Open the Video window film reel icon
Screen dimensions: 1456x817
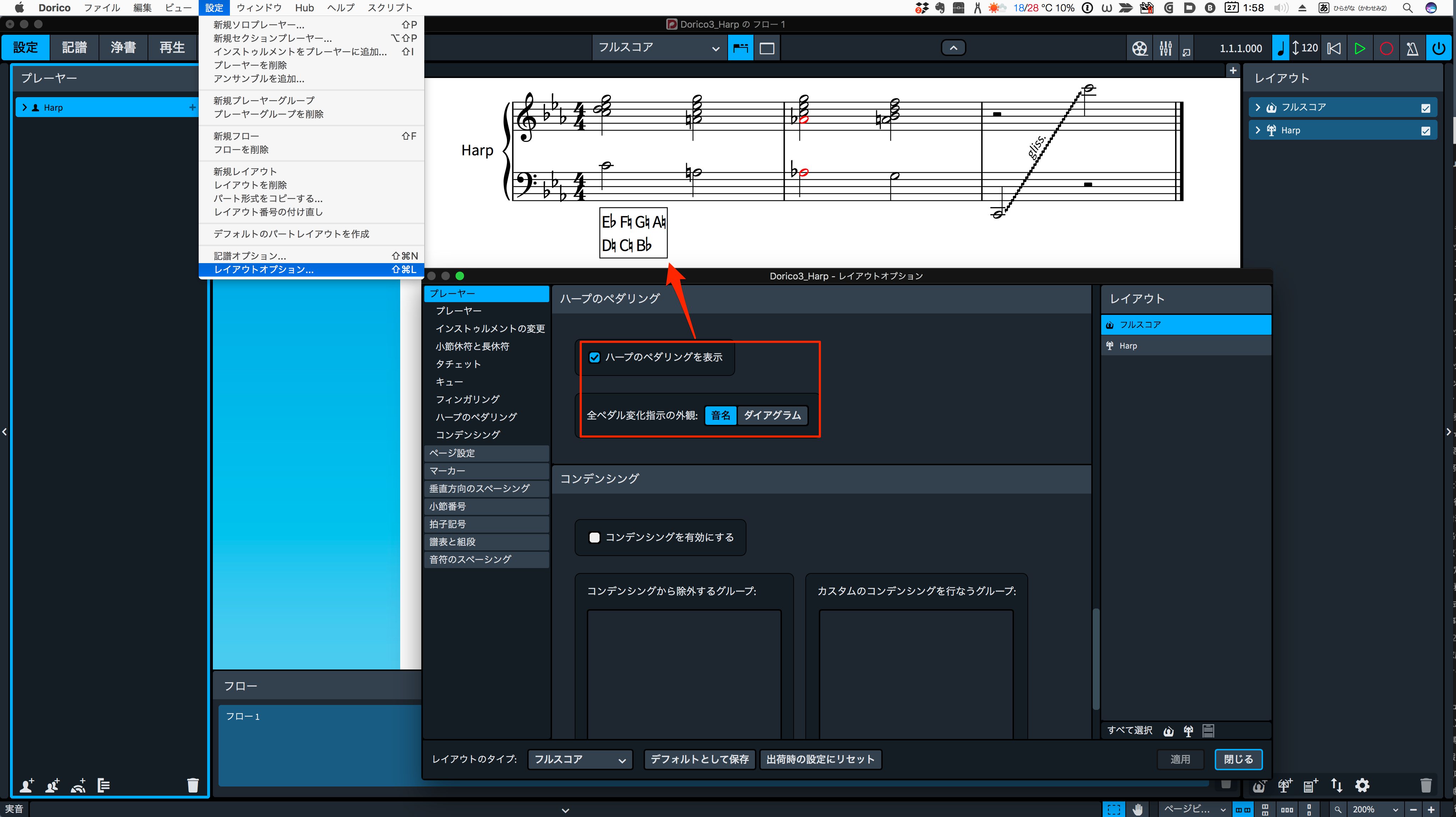(1140, 49)
